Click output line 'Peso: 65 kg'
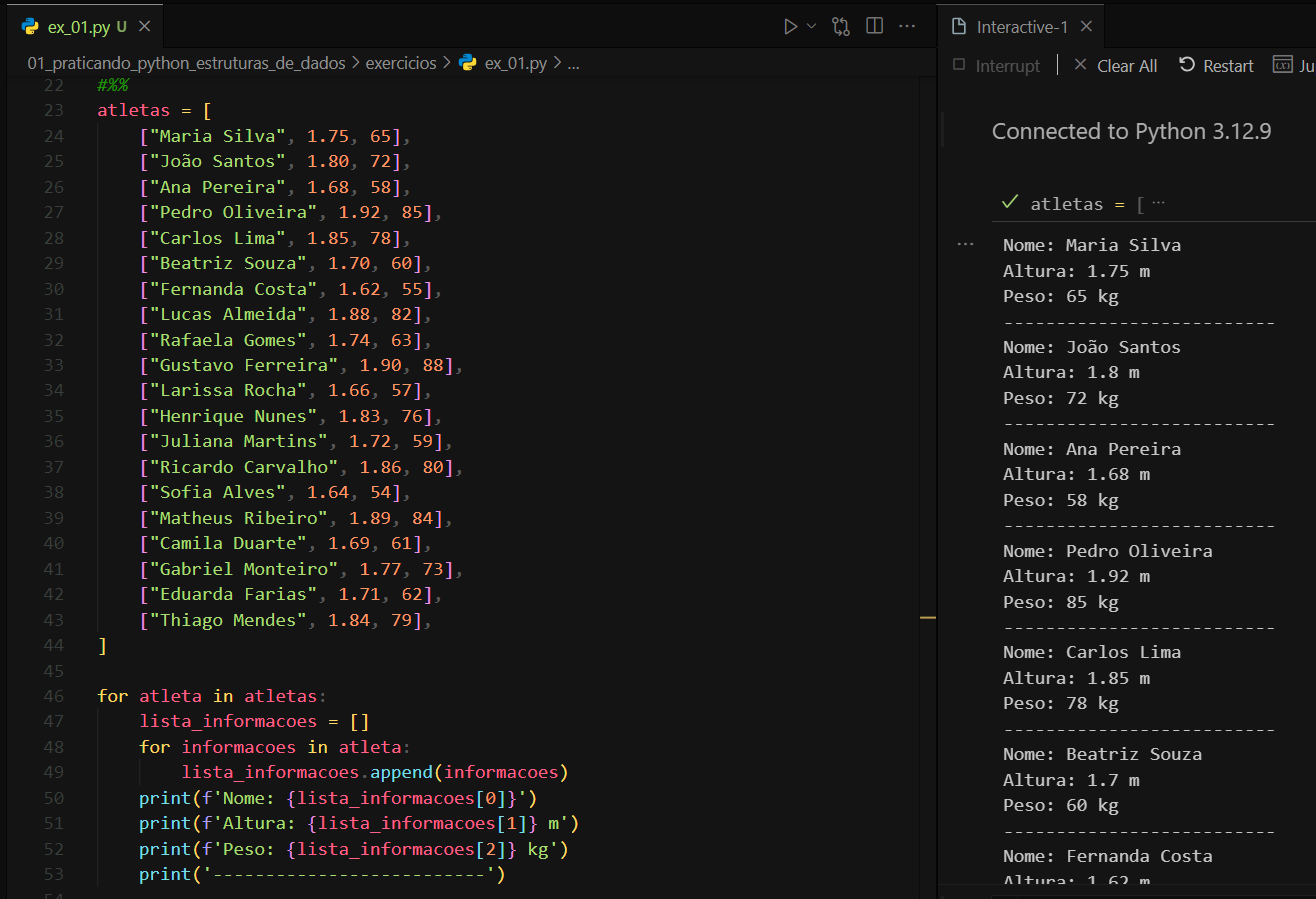Viewport: 1316px width, 899px height. (x=1061, y=296)
